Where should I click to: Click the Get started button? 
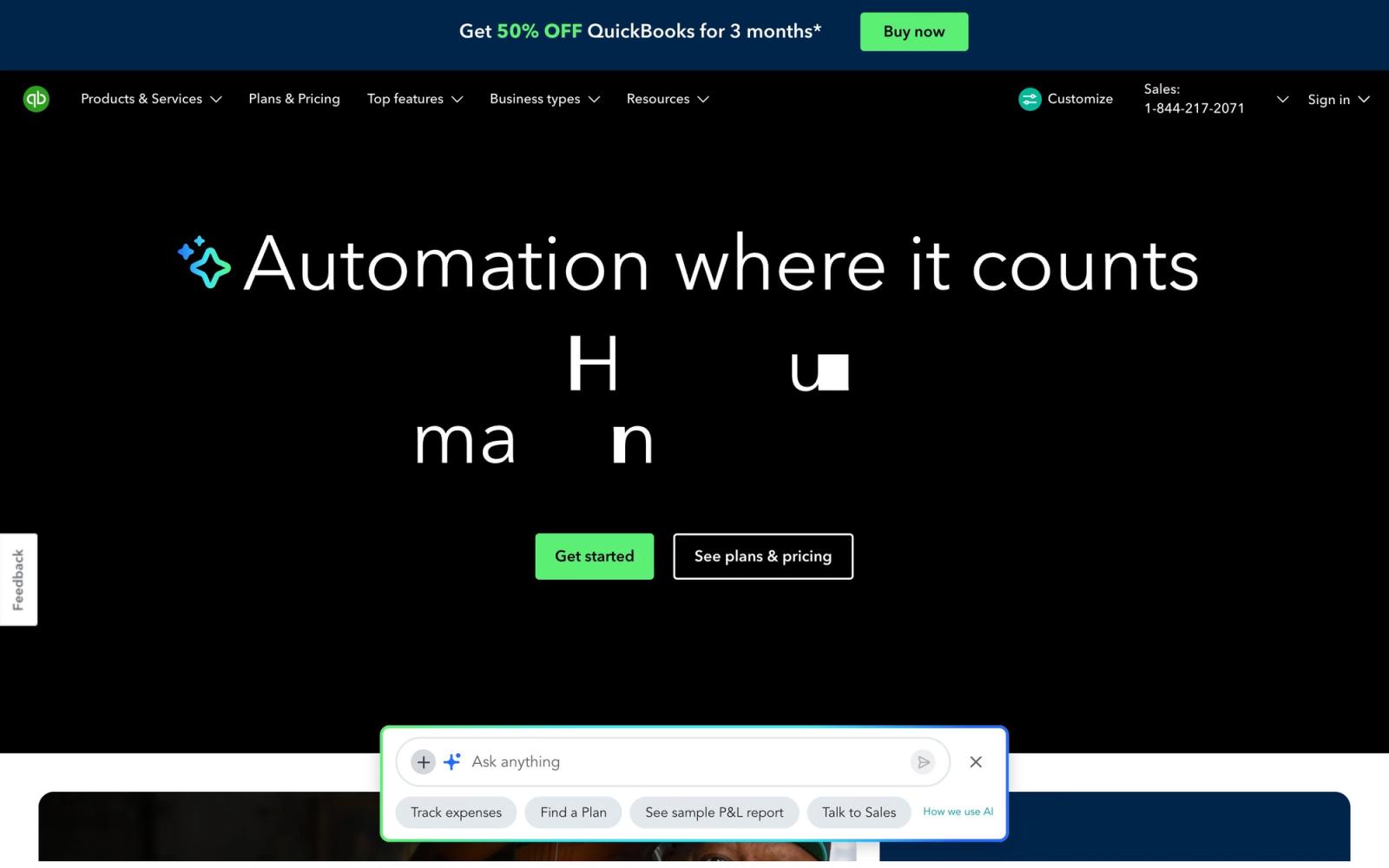(595, 556)
